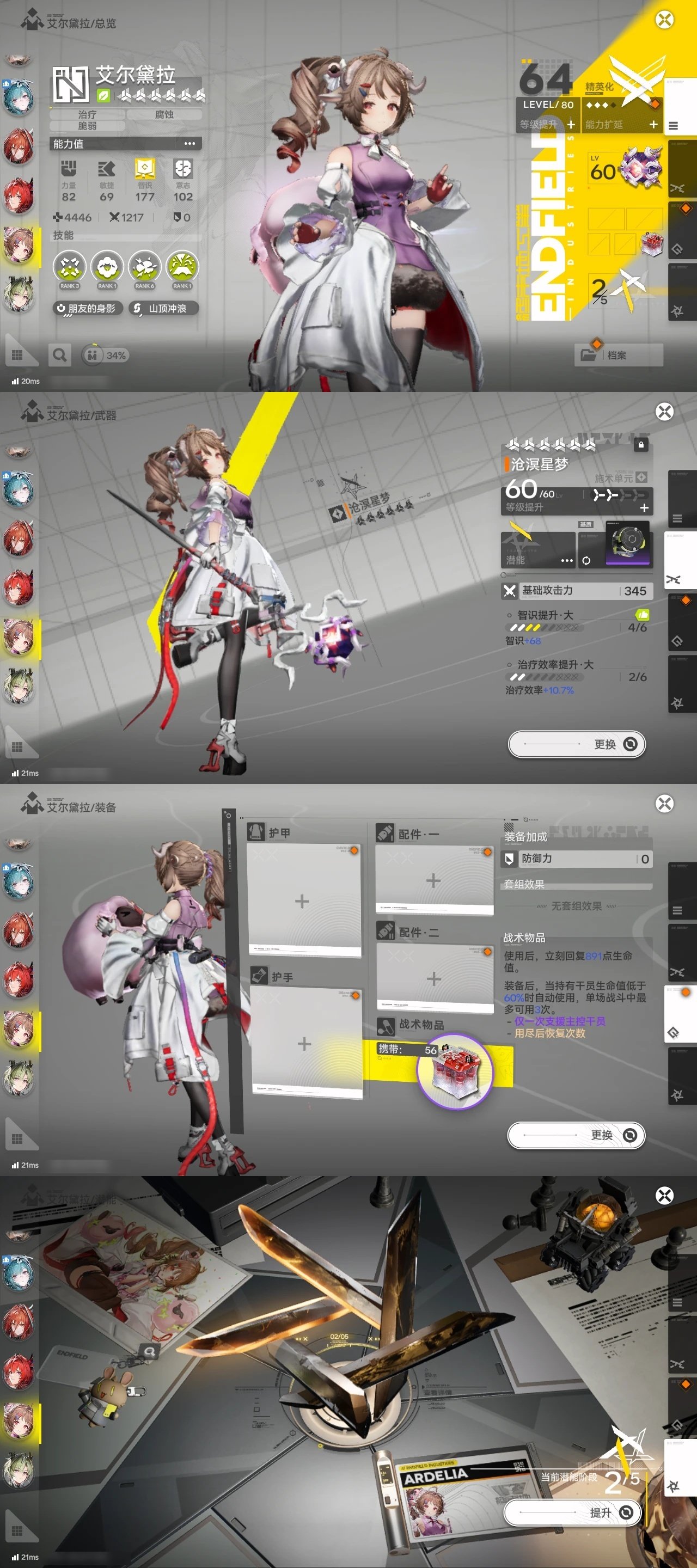
Task: Expand 能力值 details with the ellipsis
Action: coord(189,144)
